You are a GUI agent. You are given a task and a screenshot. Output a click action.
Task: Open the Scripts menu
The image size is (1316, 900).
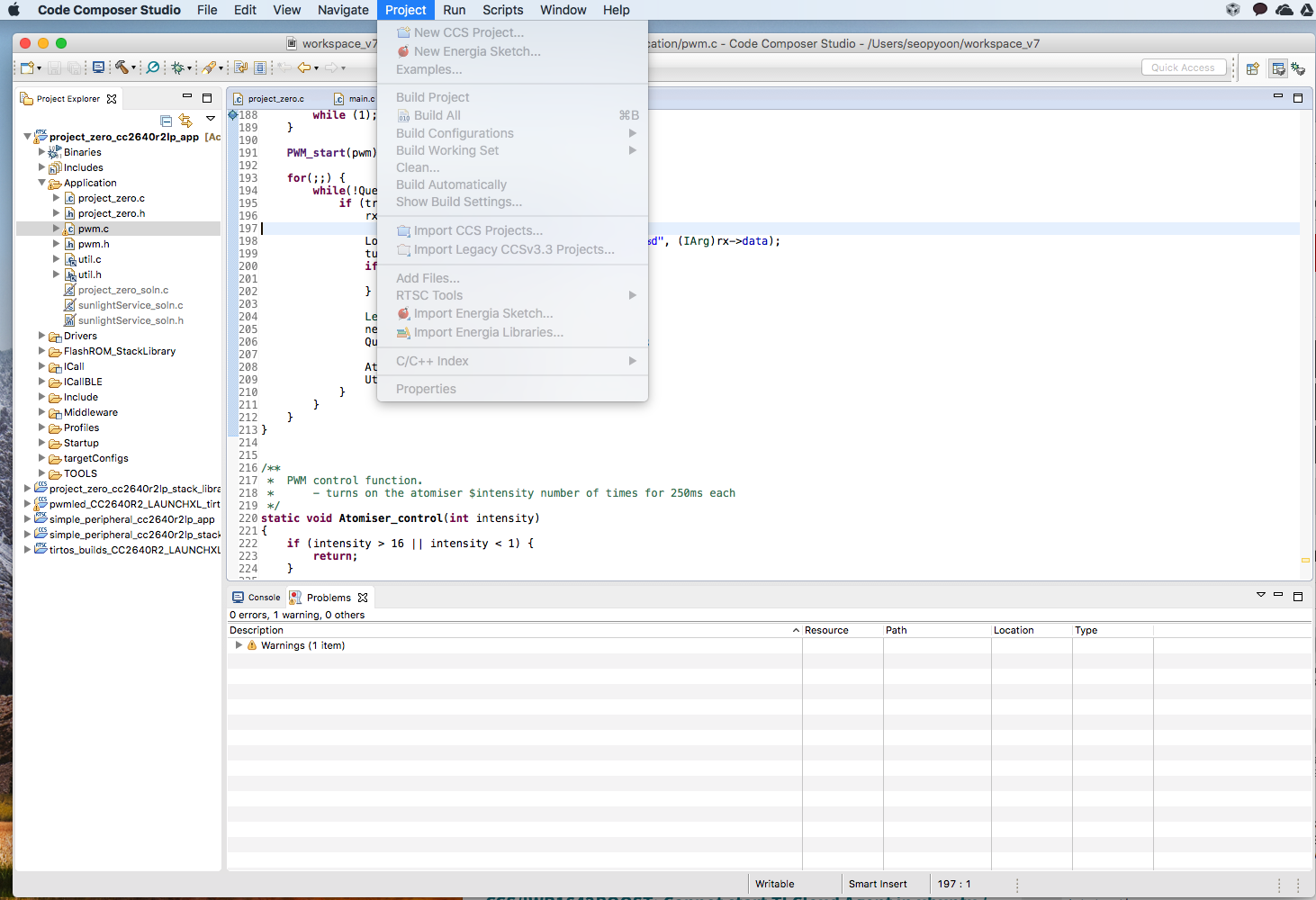502,10
